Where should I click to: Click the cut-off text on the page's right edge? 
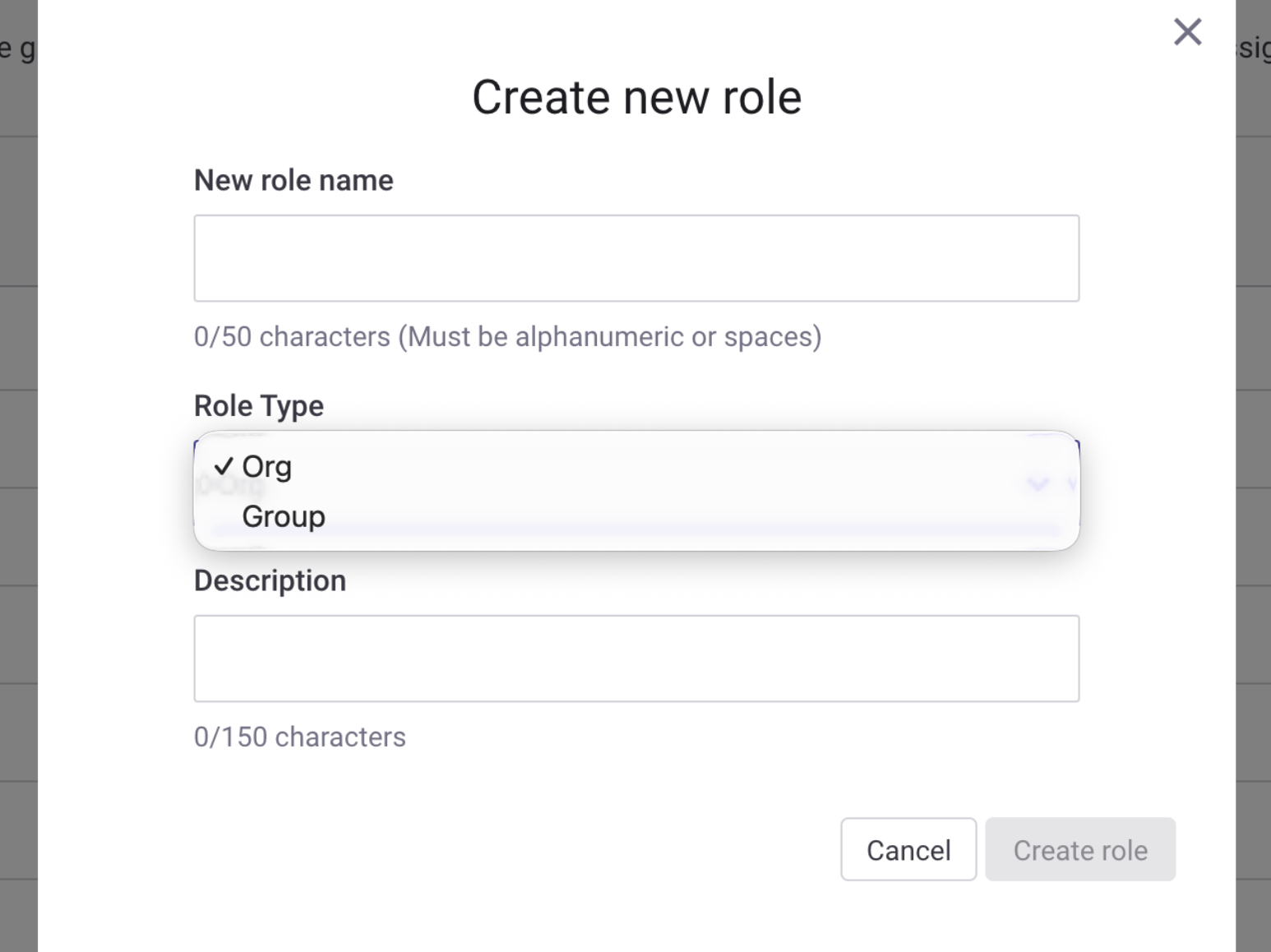click(1255, 48)
